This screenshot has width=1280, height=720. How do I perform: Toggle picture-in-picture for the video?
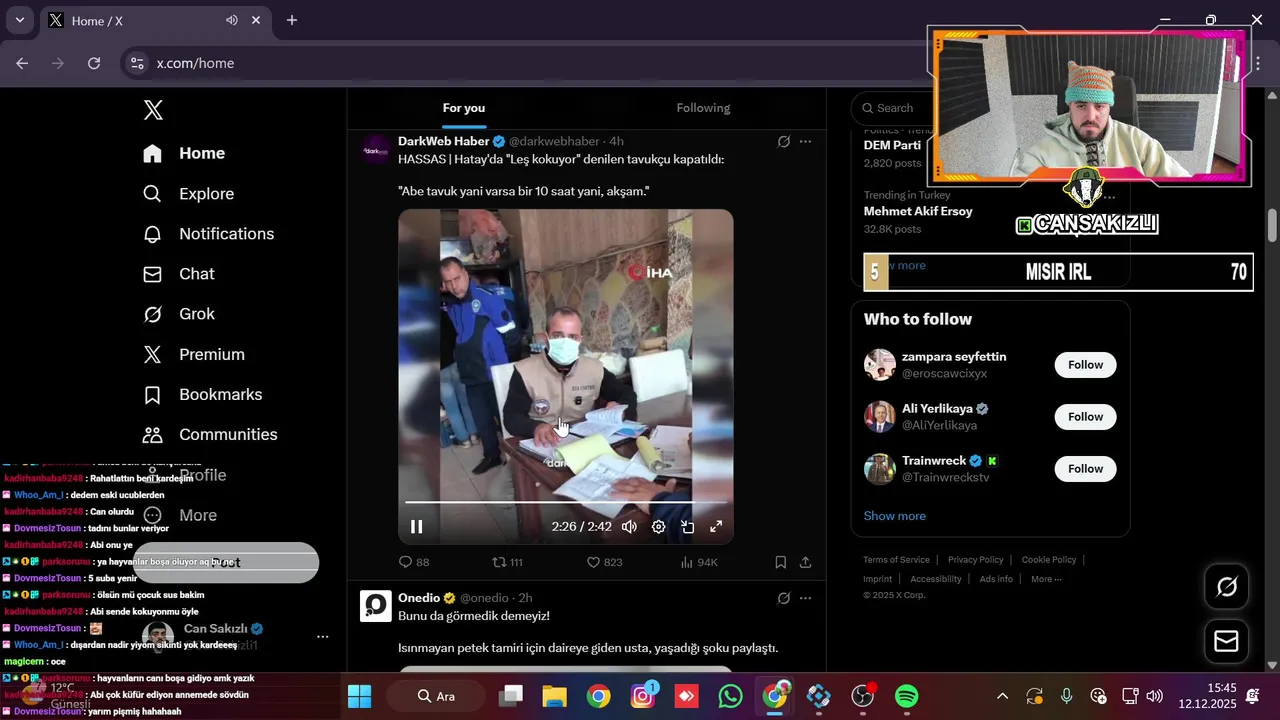[688, 527]
